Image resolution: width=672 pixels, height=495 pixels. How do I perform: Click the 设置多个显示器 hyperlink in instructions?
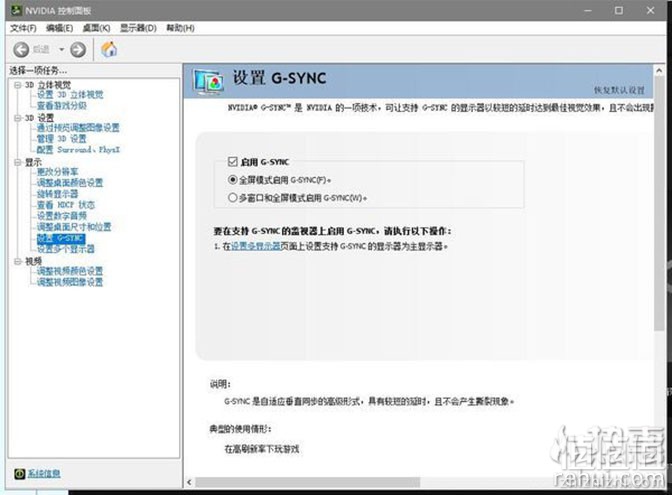(255, 246)
